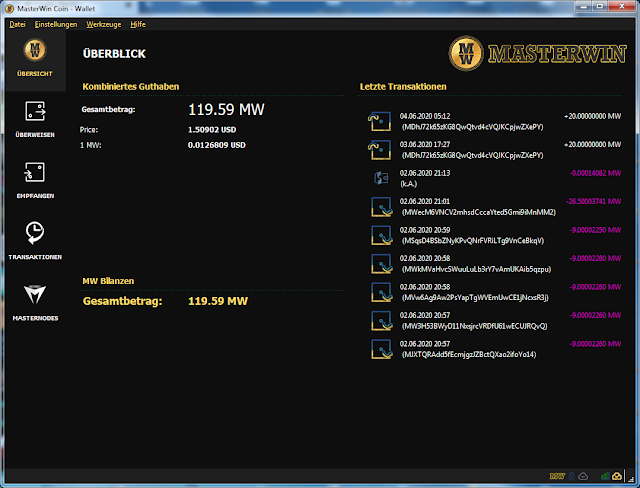Click the MasterWin Coin title bar icon
Viewport: 640px width, 488px height.
tap(9, 8)
